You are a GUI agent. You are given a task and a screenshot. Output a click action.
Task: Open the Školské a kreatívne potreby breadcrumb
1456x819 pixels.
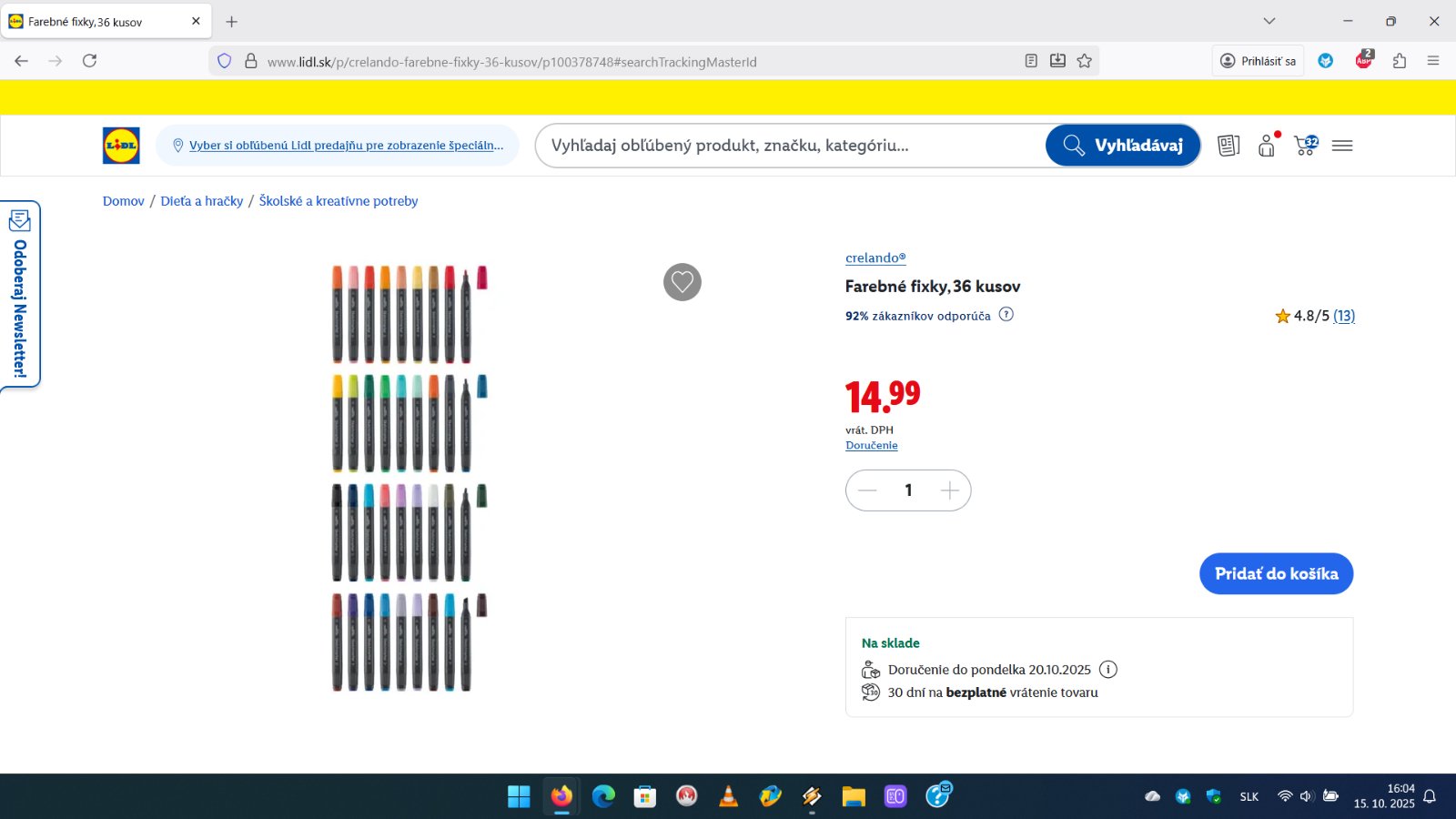tap(339, 201)
